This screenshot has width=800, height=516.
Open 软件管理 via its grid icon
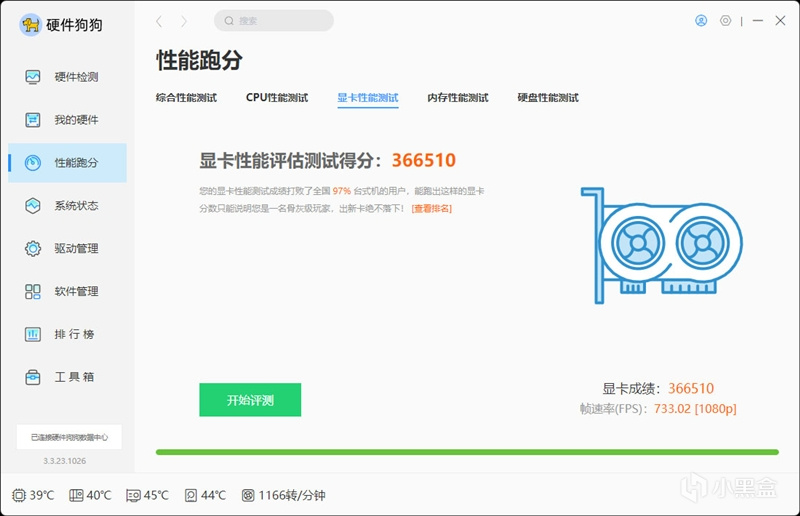pyautogui.click(x=33, y=291)
